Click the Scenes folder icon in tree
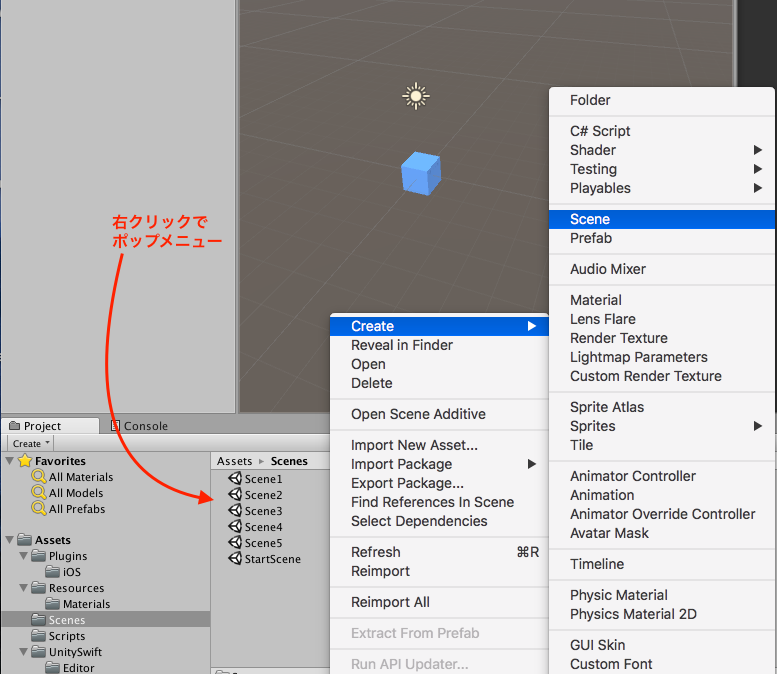Viewport: 777px width, 674px height. pos(38,619)
